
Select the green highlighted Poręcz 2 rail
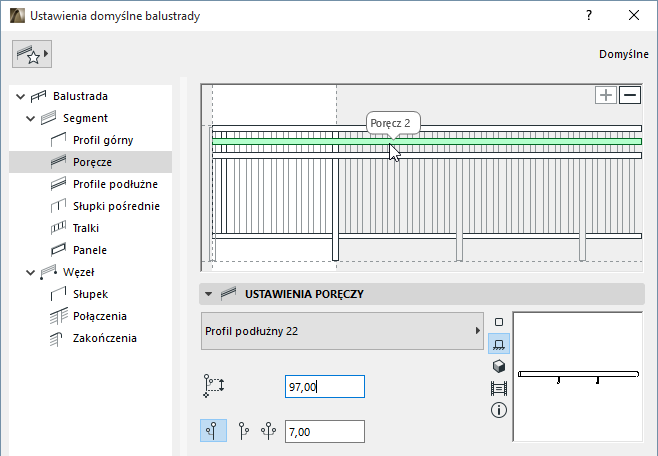tap(427, 141)
